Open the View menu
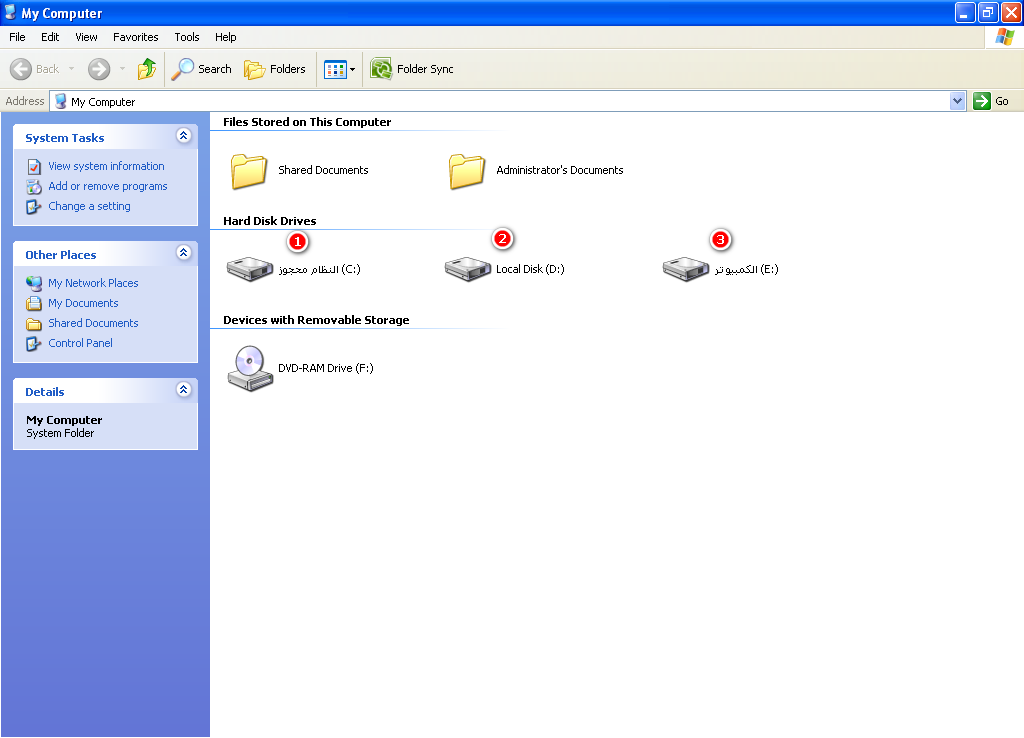Image resolution: width=1024 pixels, height=738 pixels. 86,37
